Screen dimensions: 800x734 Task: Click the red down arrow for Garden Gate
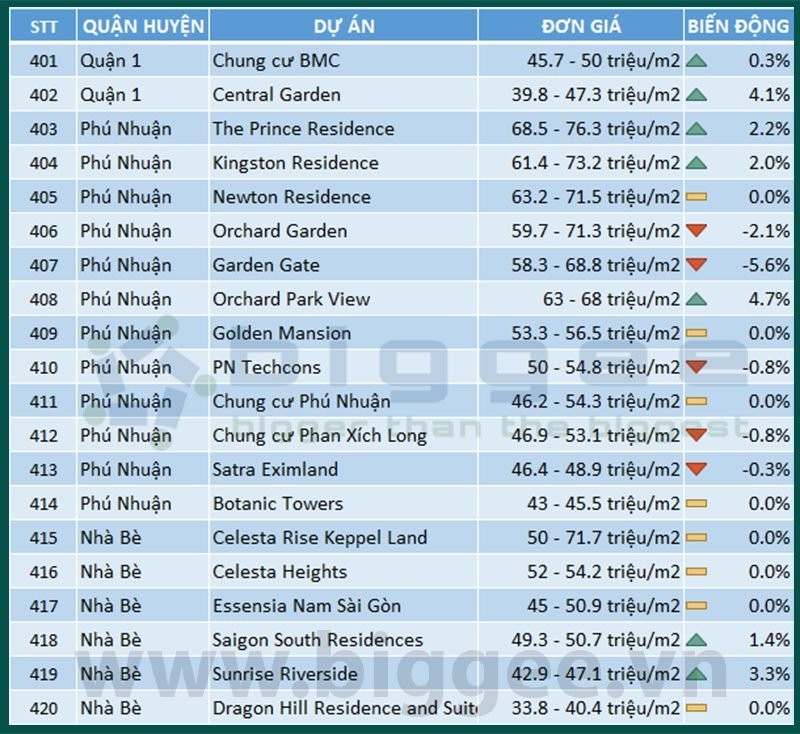point(696,265)
